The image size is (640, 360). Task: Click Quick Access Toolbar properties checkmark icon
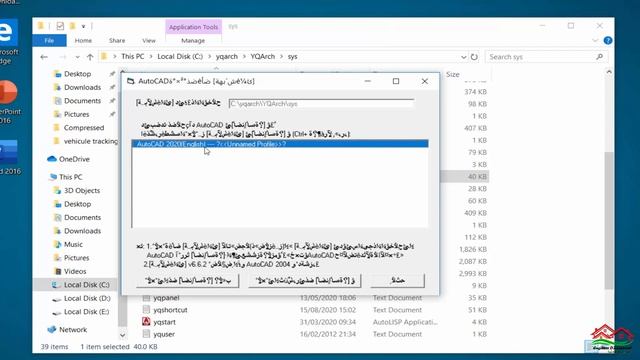coord(60,26)
